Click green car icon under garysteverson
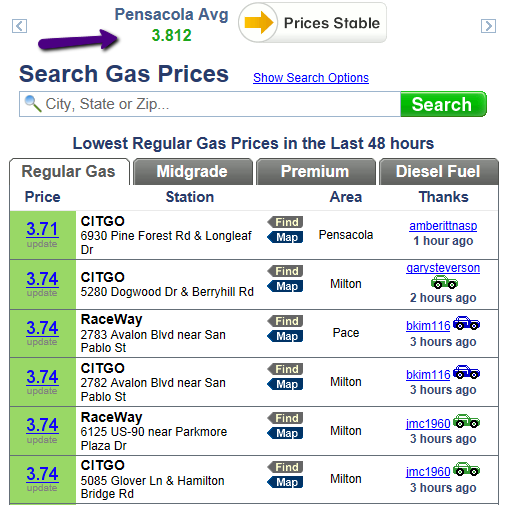Screen dimensions: 505x505 (444, 283)
